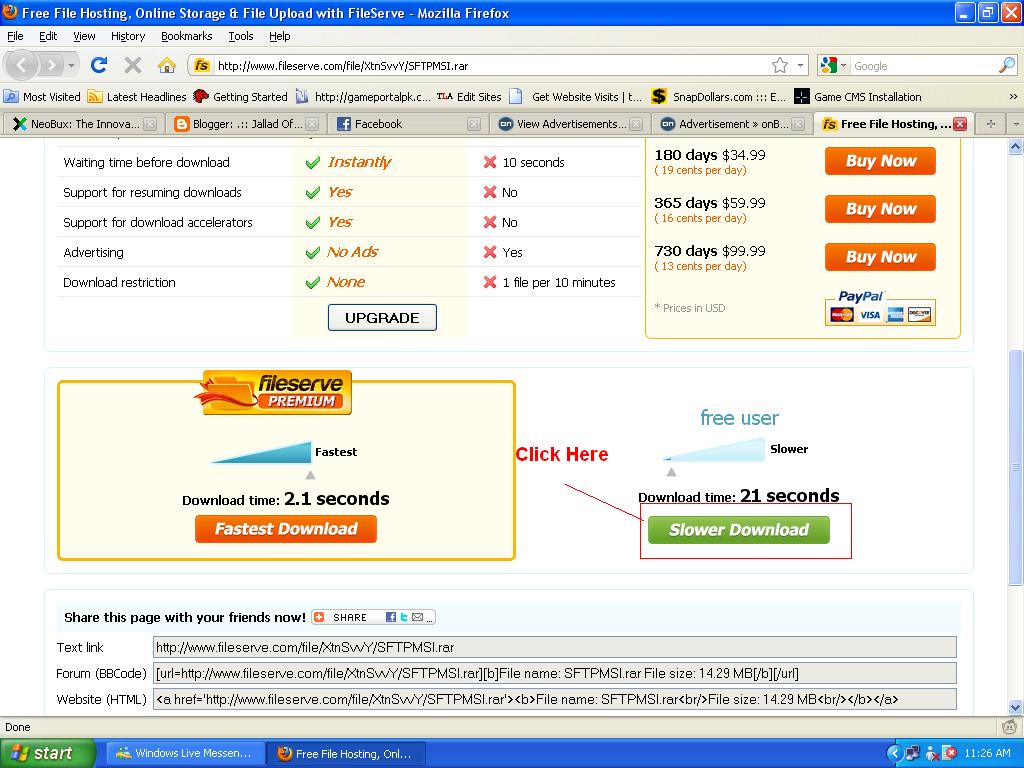
Task: Open the History menu
Action: pos(127,36)
